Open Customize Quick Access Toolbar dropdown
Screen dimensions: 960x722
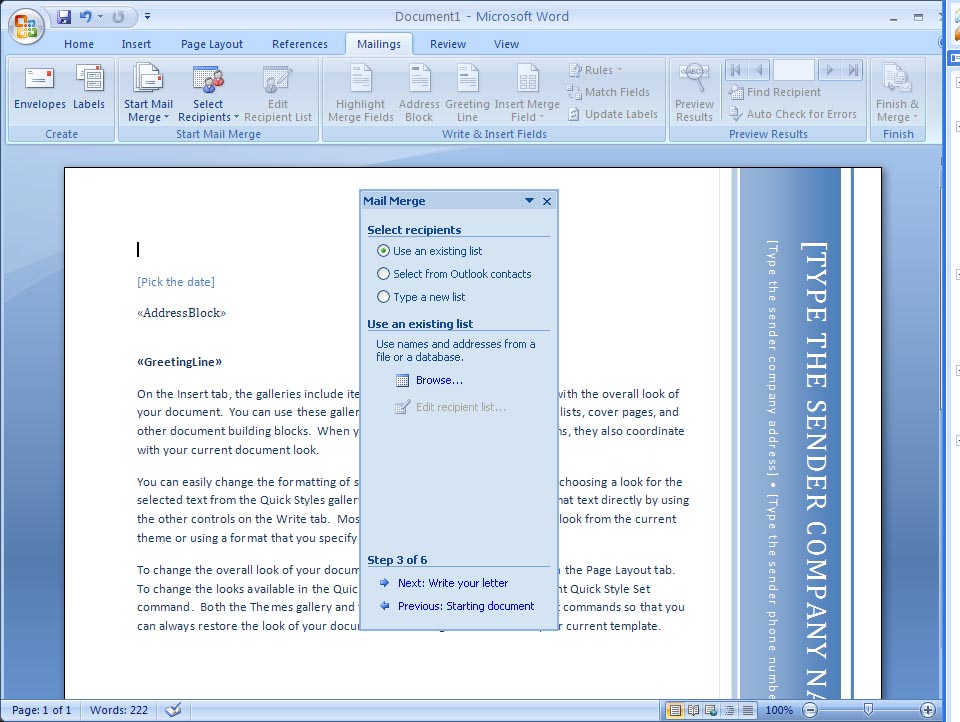click(148, 17)
